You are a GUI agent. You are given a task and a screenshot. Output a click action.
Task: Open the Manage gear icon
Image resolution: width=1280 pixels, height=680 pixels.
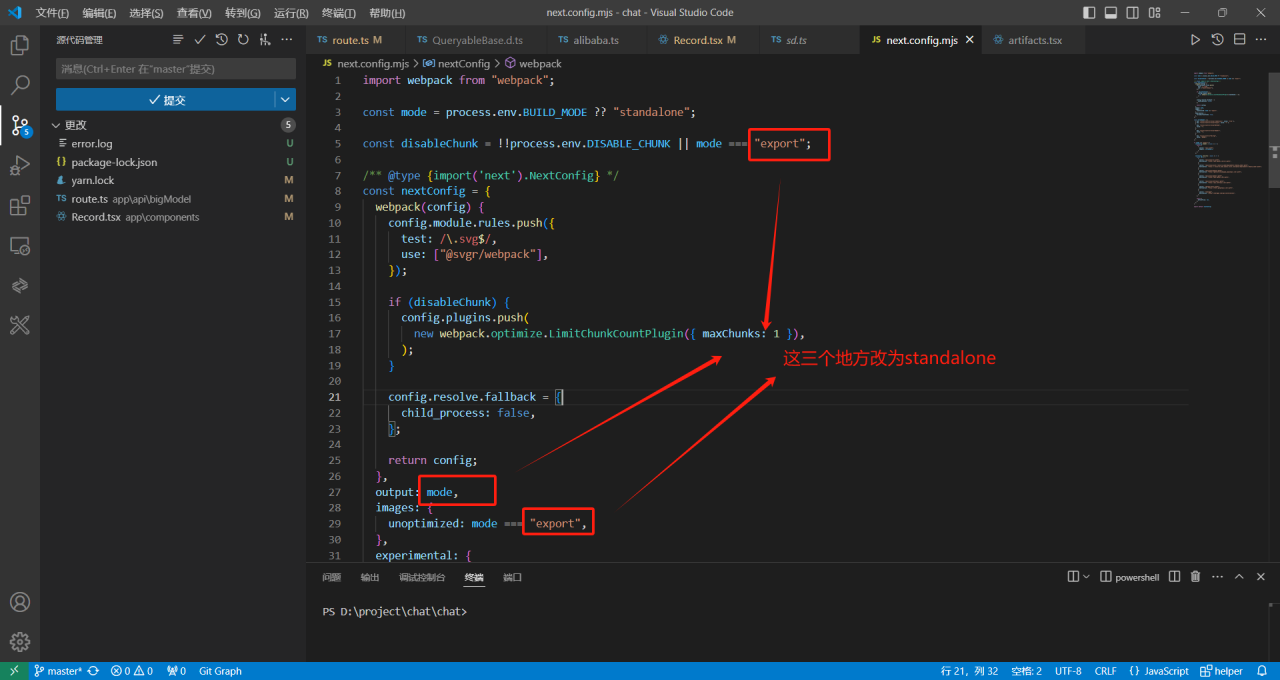pyautogui.click(x=19, y=642)
